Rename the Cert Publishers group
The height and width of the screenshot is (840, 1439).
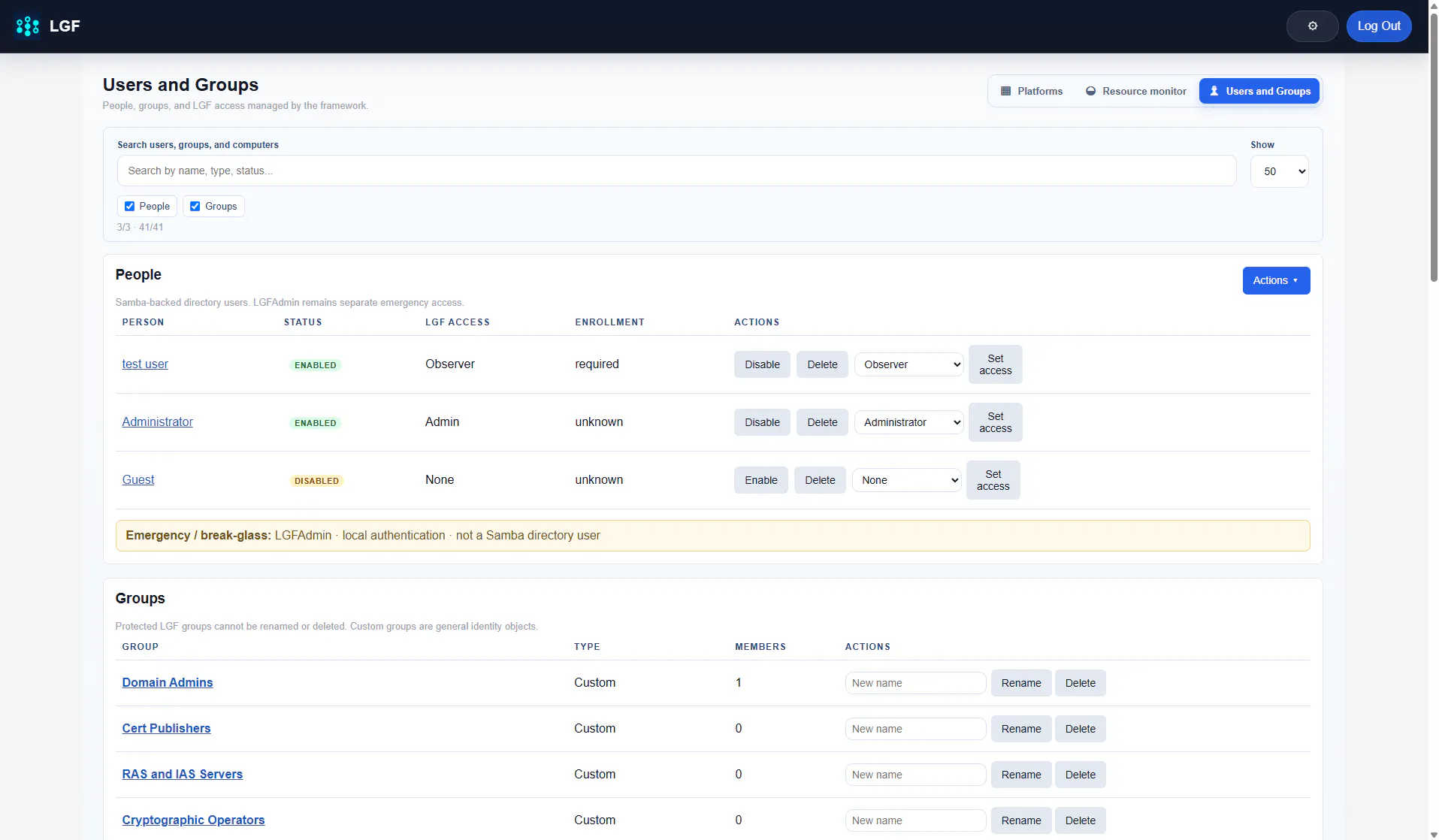[x=1021, y=729]
